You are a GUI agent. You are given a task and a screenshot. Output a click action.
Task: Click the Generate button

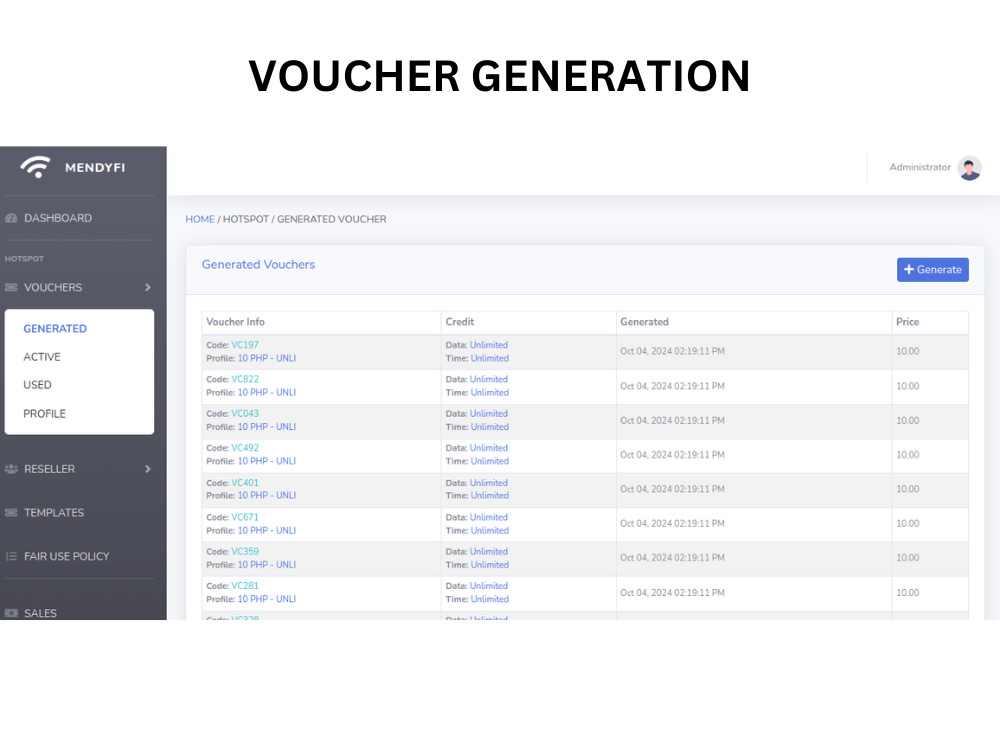pyautogui.click(x=932, y=270)
